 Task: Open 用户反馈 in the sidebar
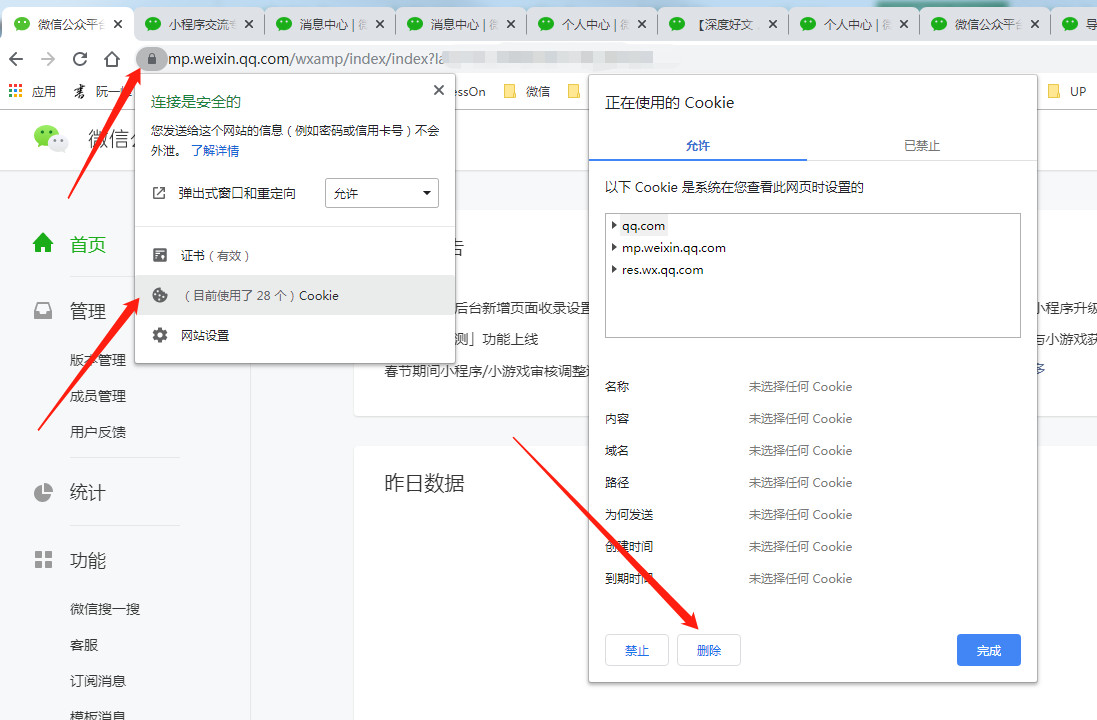point(98,432)
